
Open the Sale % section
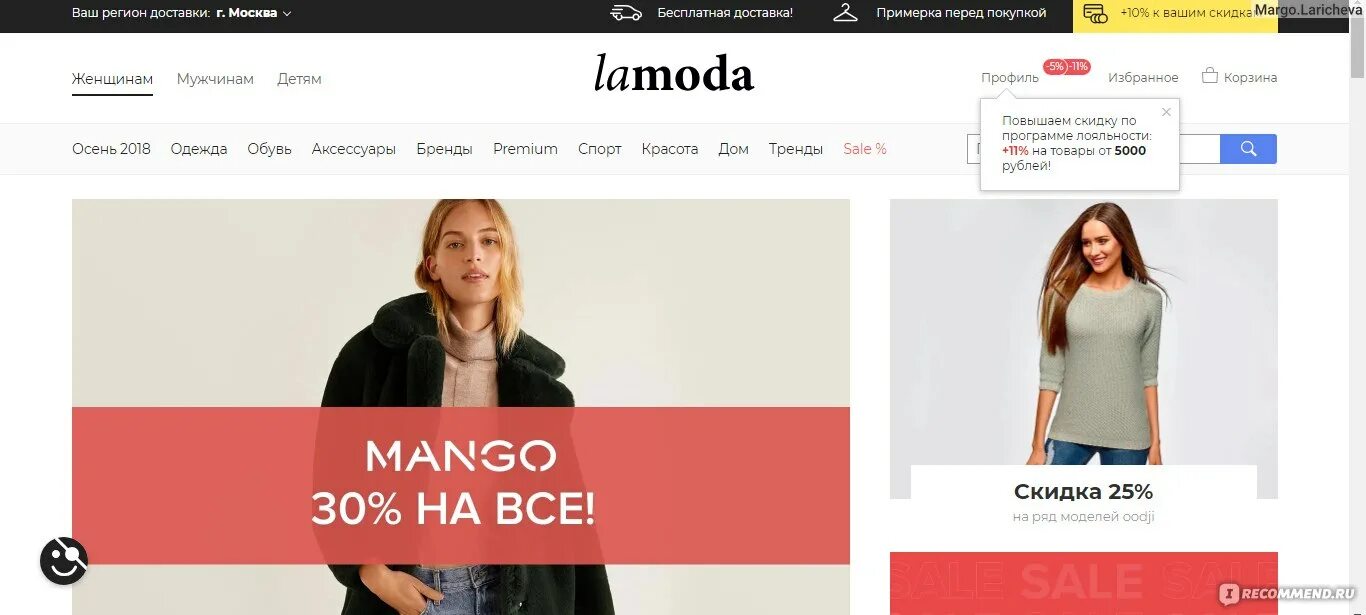[865, 149]
